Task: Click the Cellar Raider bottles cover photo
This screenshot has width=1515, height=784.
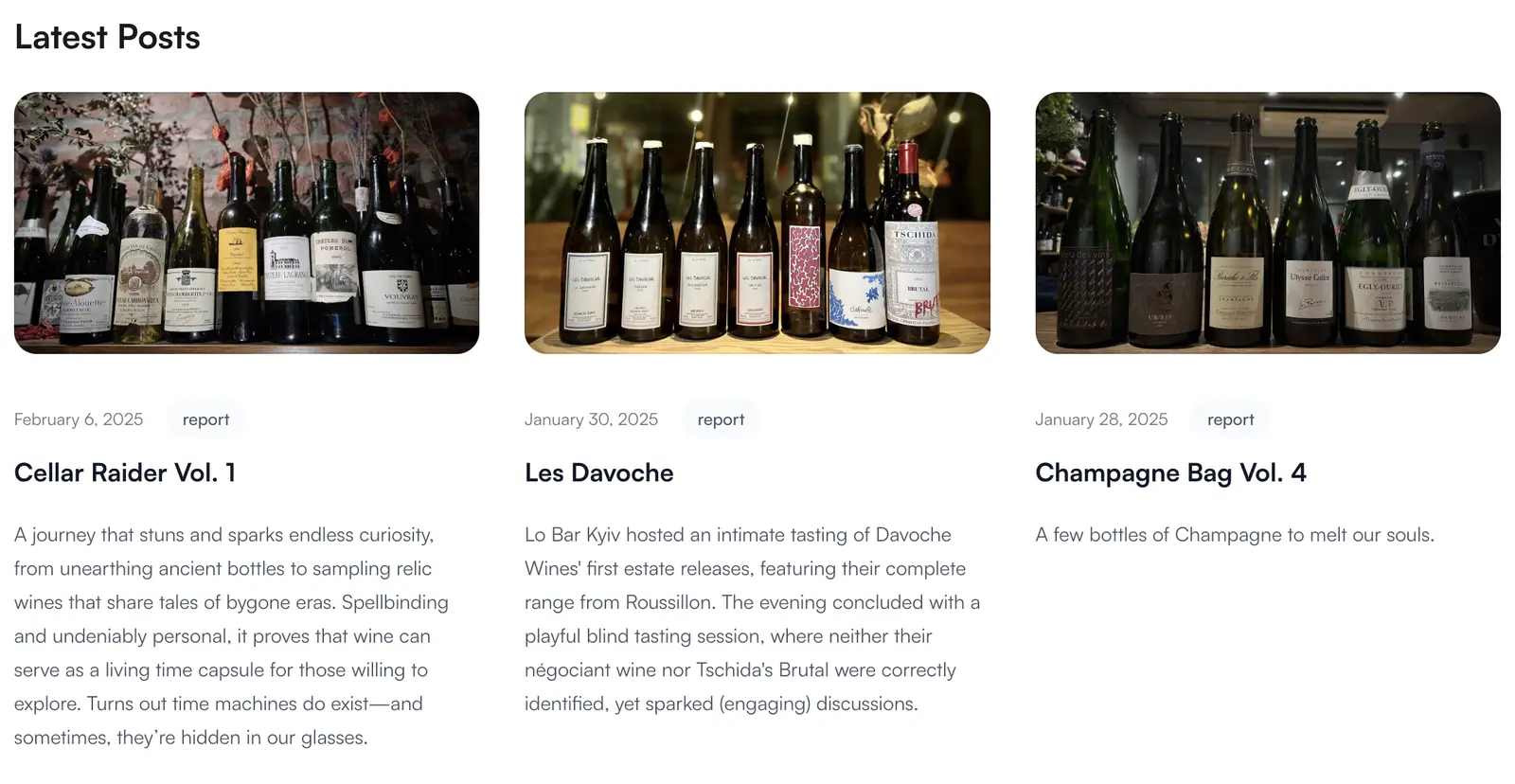Action: click(x=246, y=223)
